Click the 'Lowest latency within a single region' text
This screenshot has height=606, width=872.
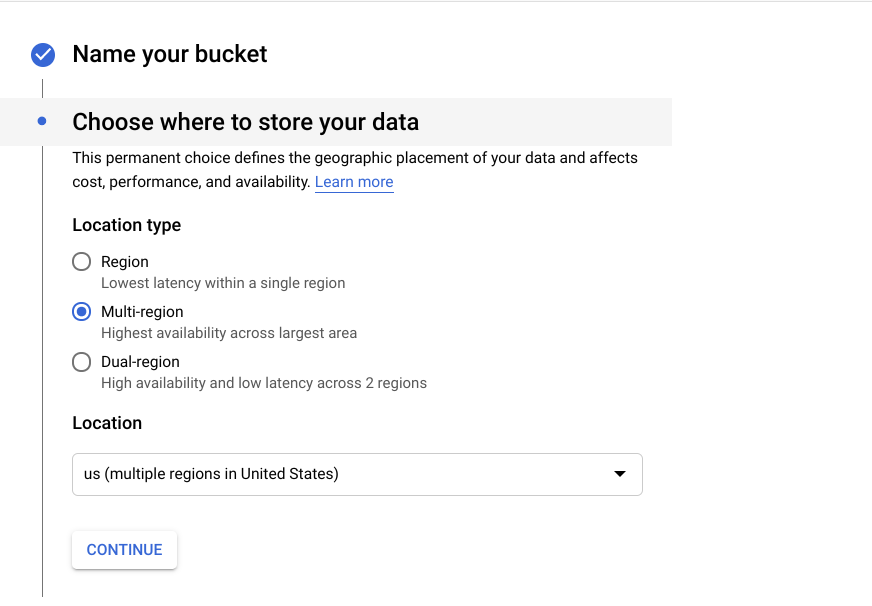click(222, 283)
